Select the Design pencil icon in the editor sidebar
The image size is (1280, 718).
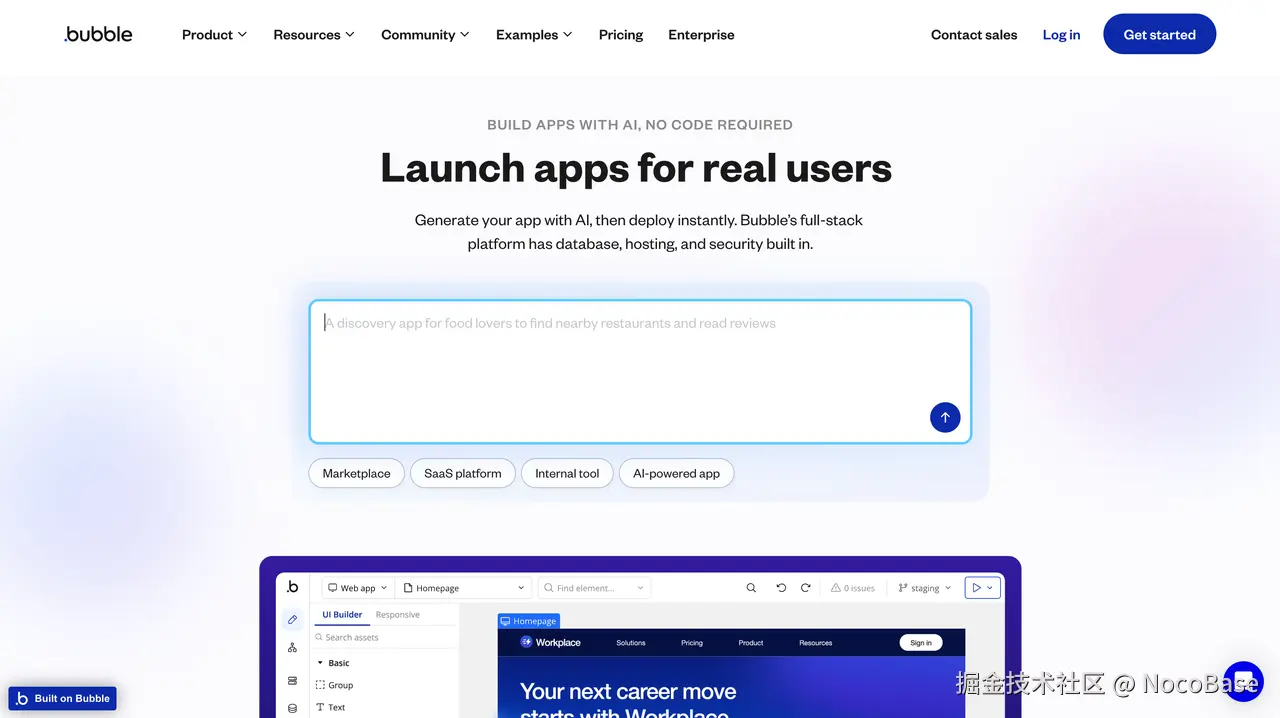[x=292, y=619]
